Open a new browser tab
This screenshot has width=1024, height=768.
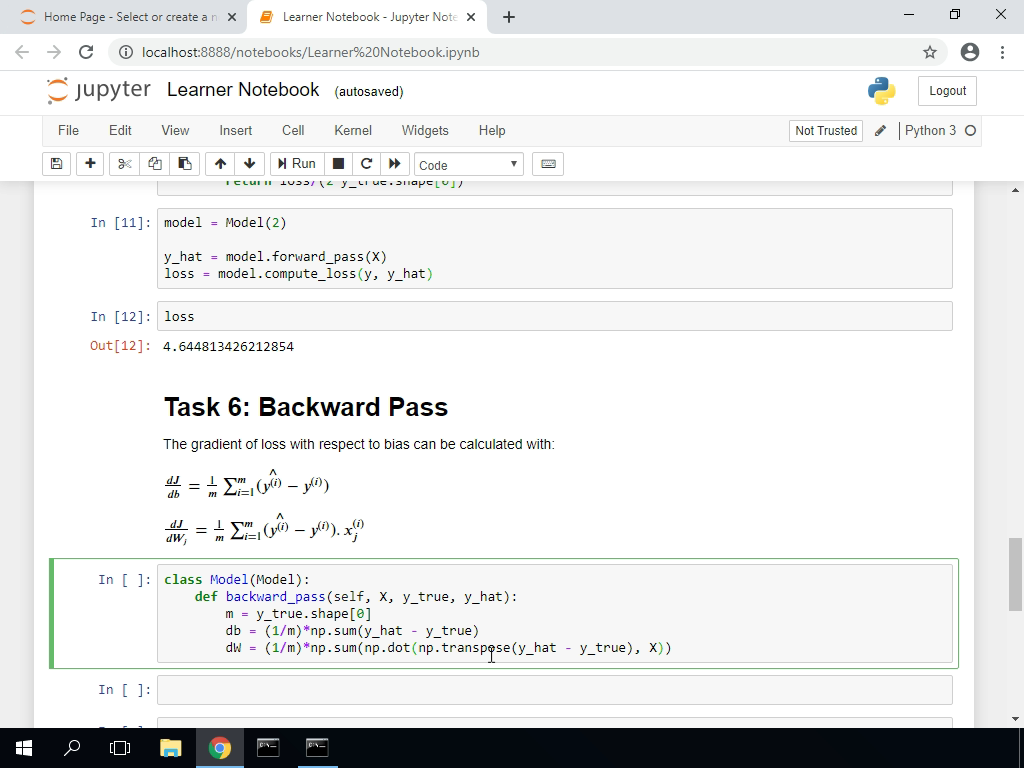509,17
